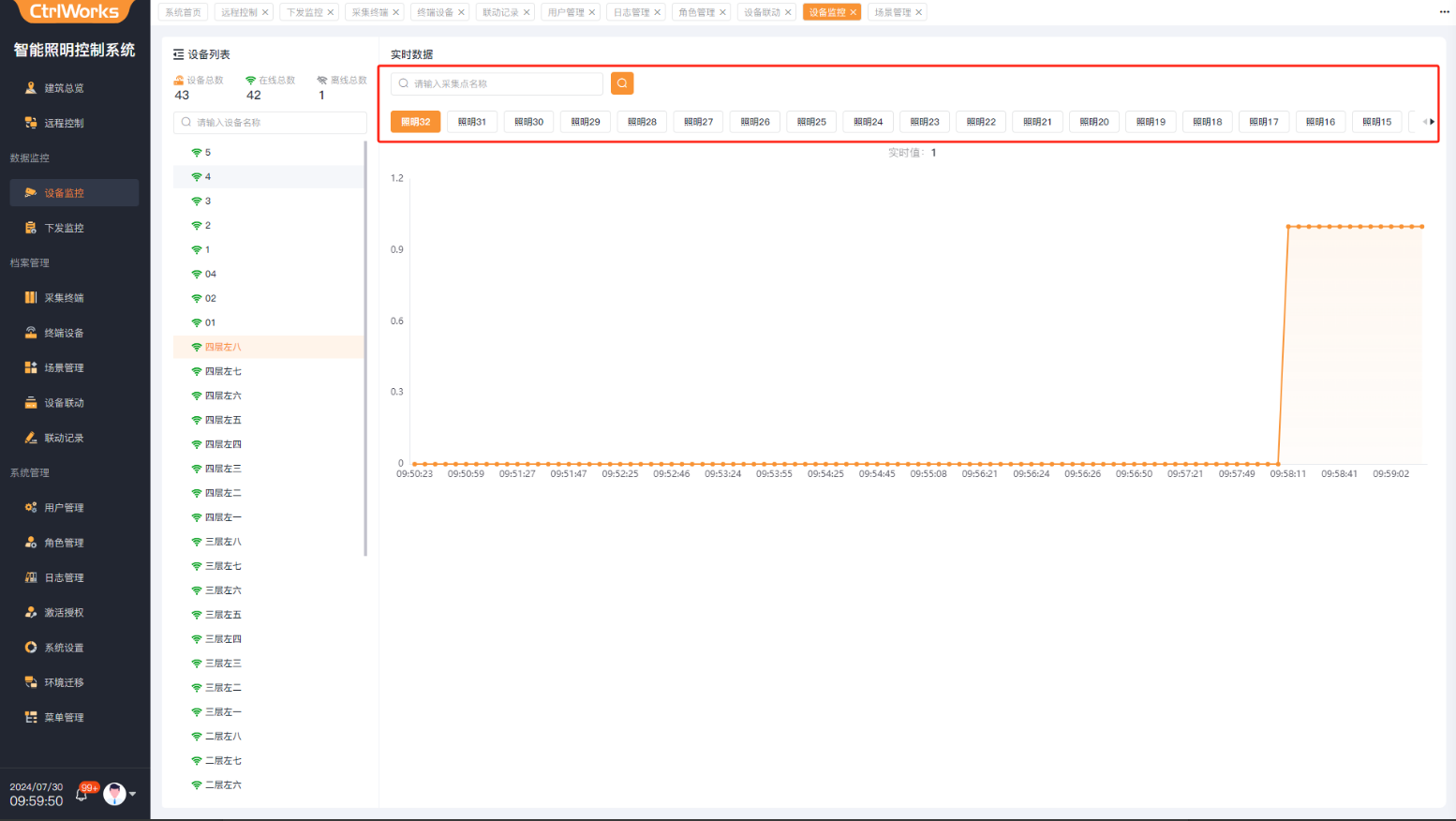Click the 场景管理 sidebar icon
Screen dimensions: 1456x821
[31, 367]
